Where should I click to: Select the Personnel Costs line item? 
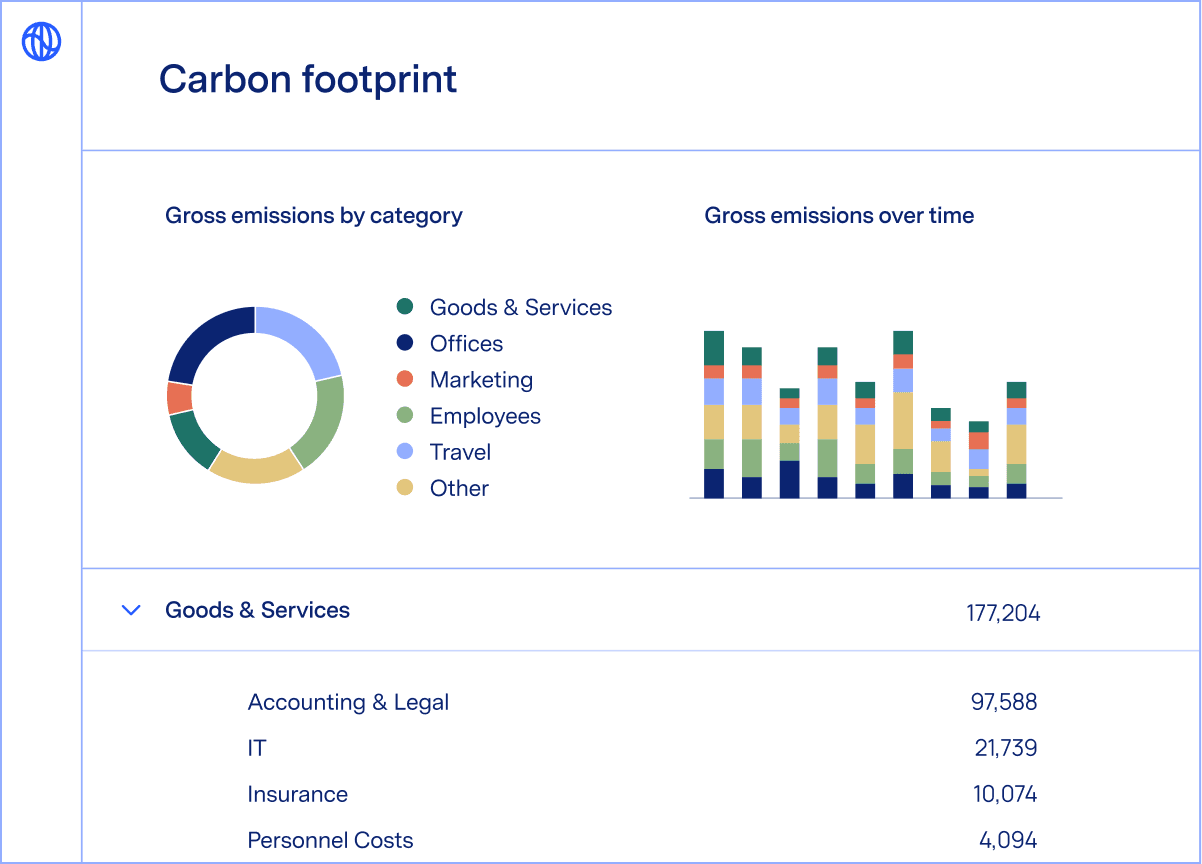[x=330, y=840]
